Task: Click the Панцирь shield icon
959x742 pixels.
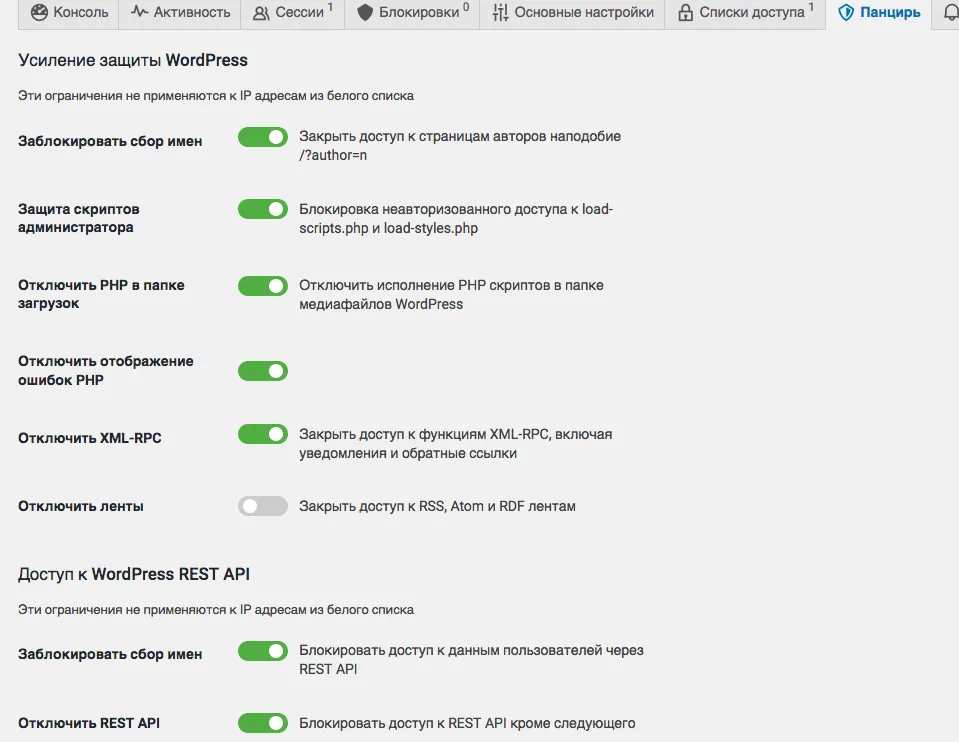Action: coord(846,12)
